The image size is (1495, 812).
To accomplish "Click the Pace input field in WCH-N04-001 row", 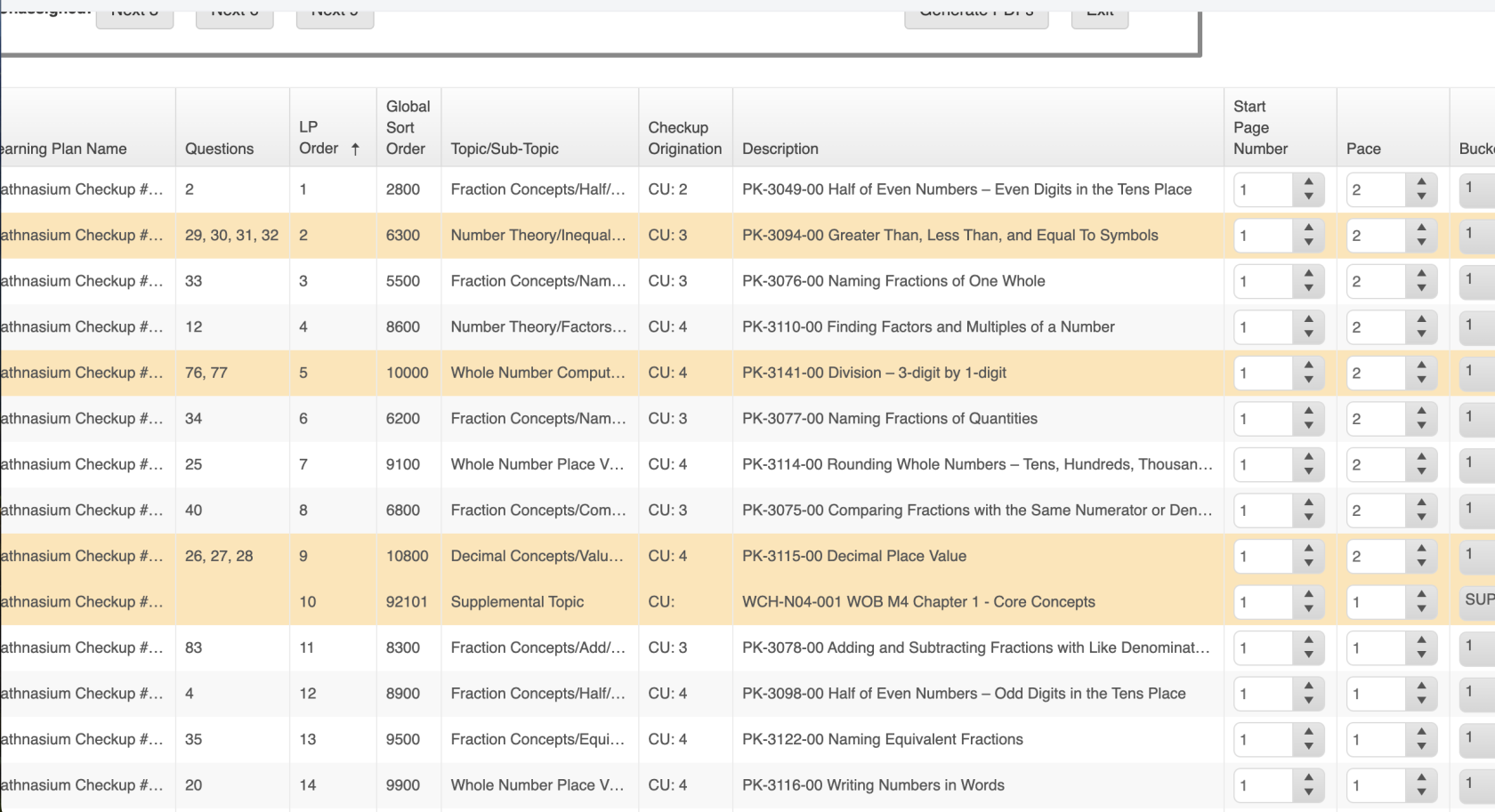I will [x=1376, y=602].
